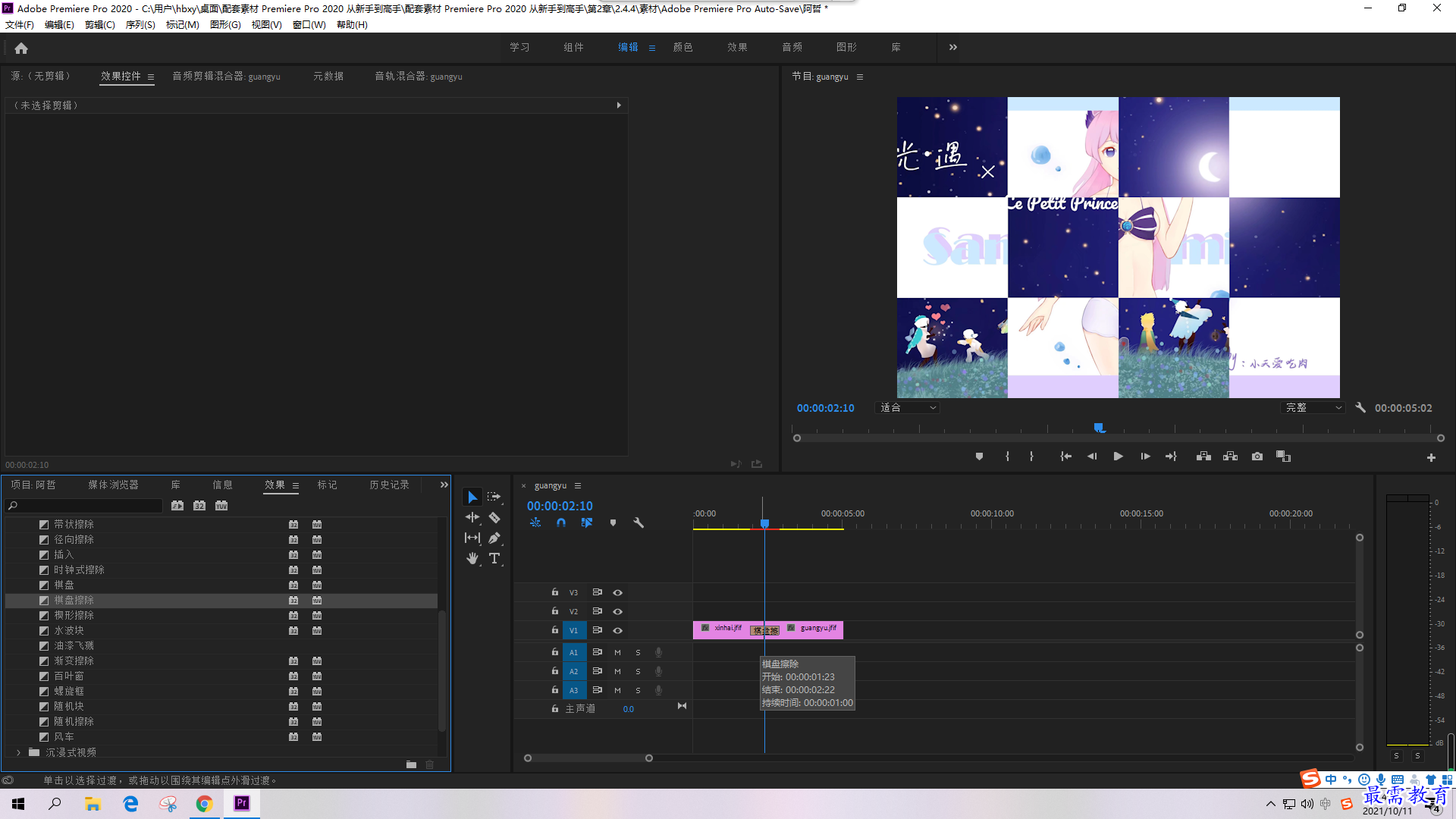Viewport: 1456px width, 819px height.
Task: Select the Track Select Forward tool
Action: coord(494,497)
